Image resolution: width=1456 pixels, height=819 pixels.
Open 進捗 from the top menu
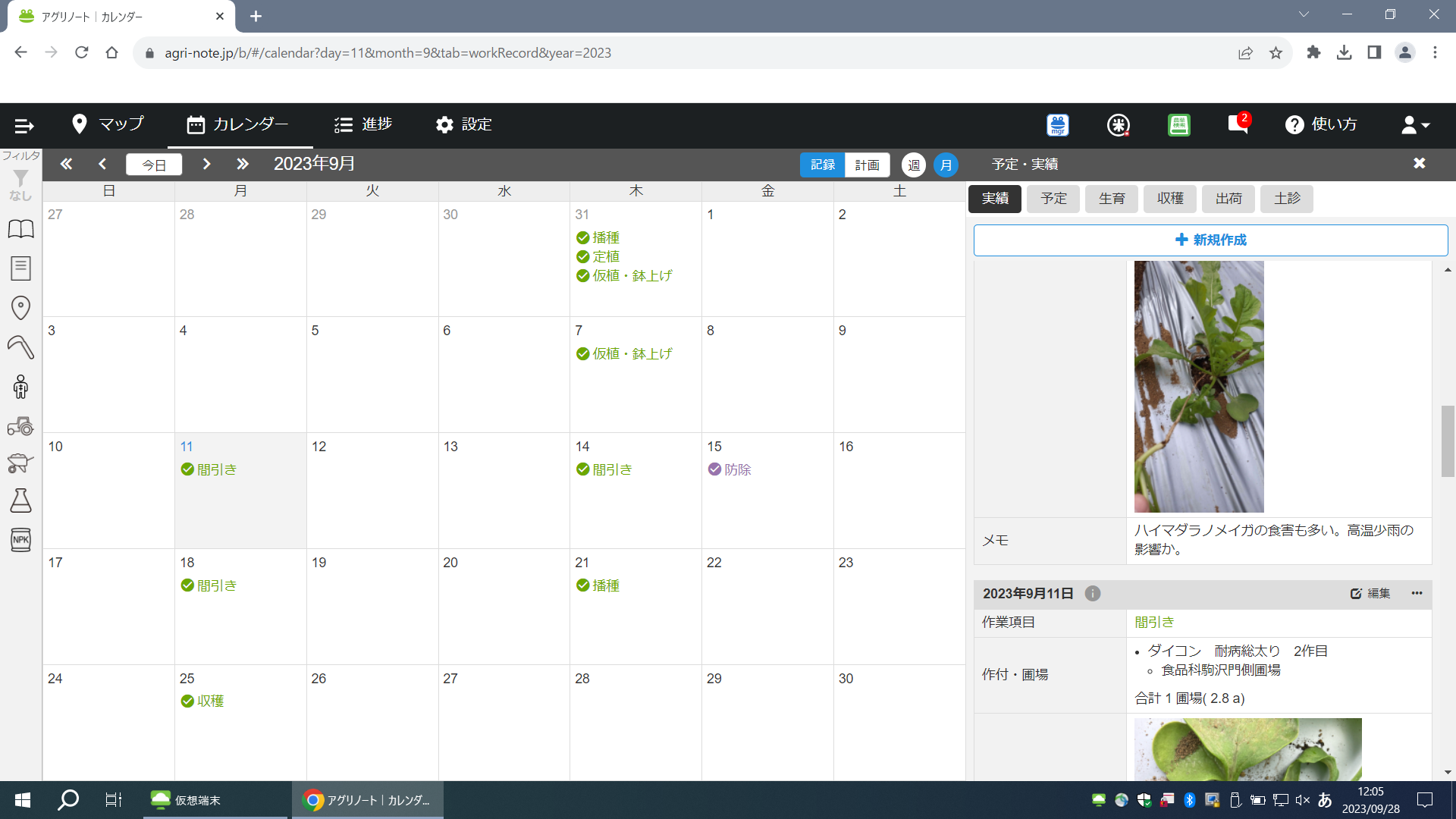tap(363, 124)
